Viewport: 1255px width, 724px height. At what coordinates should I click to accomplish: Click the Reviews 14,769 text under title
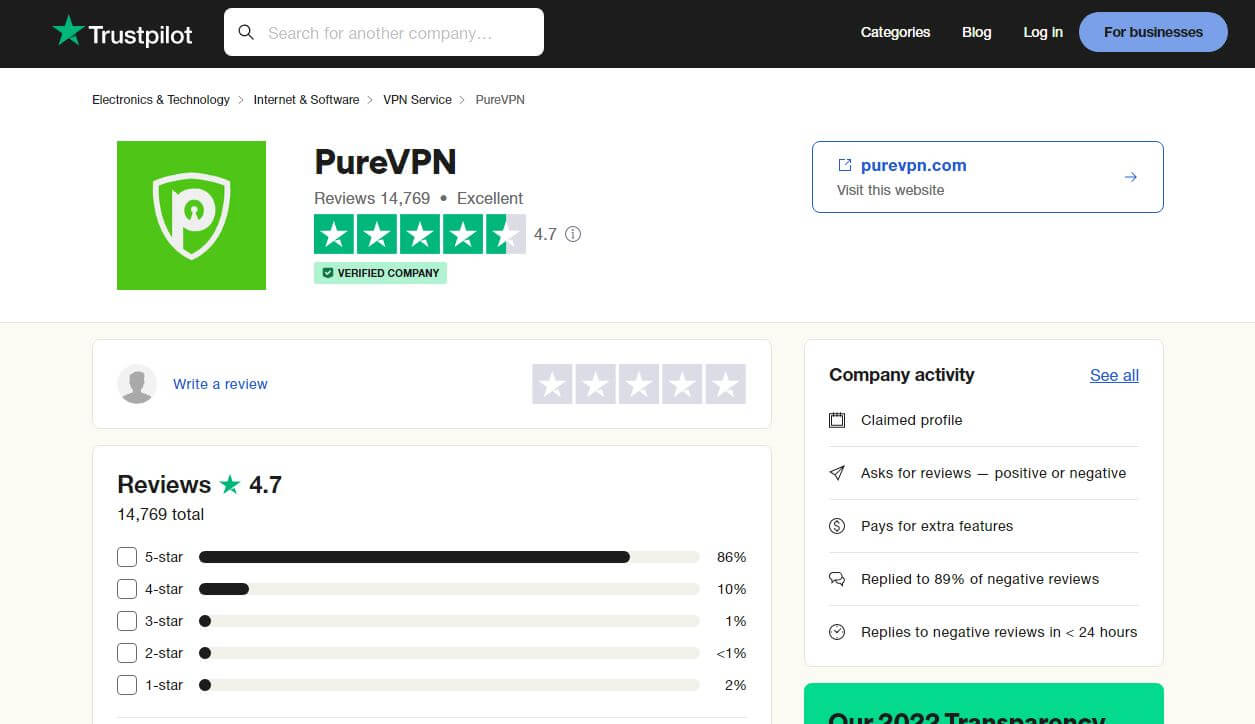[372, 198]
